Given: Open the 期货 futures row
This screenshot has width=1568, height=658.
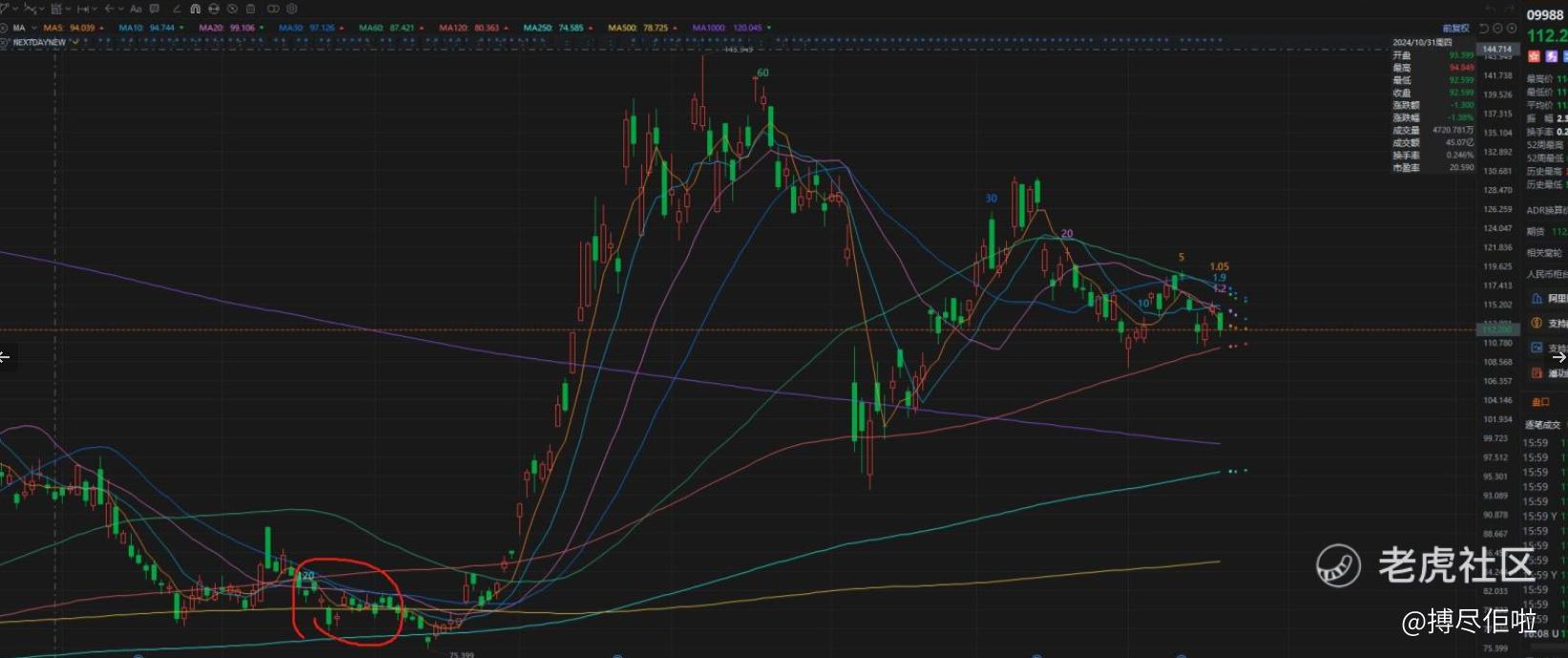Looking at the screenshot, I should [x=1546, y=232].
